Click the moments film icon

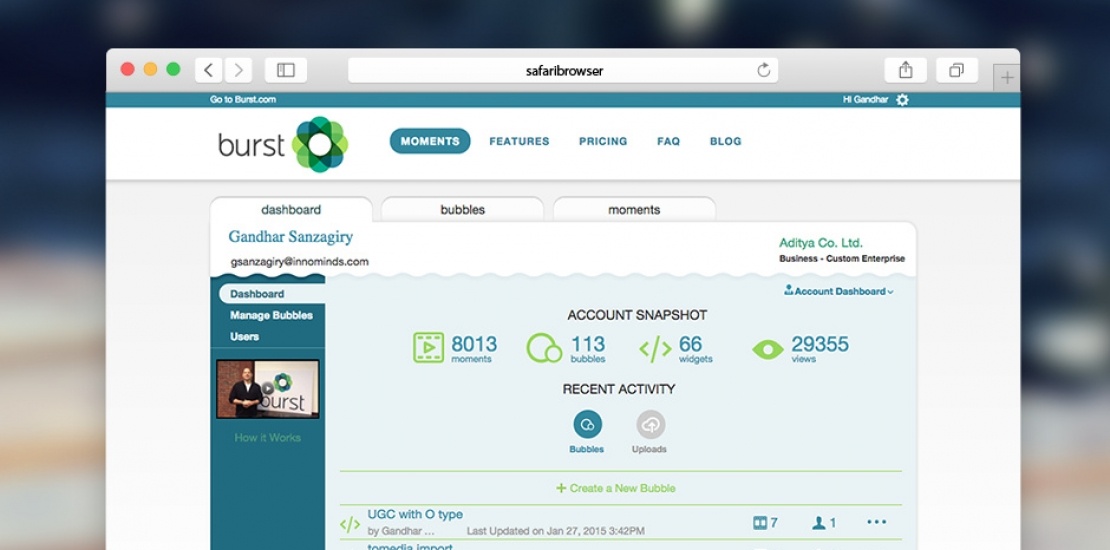coord(428,348)
